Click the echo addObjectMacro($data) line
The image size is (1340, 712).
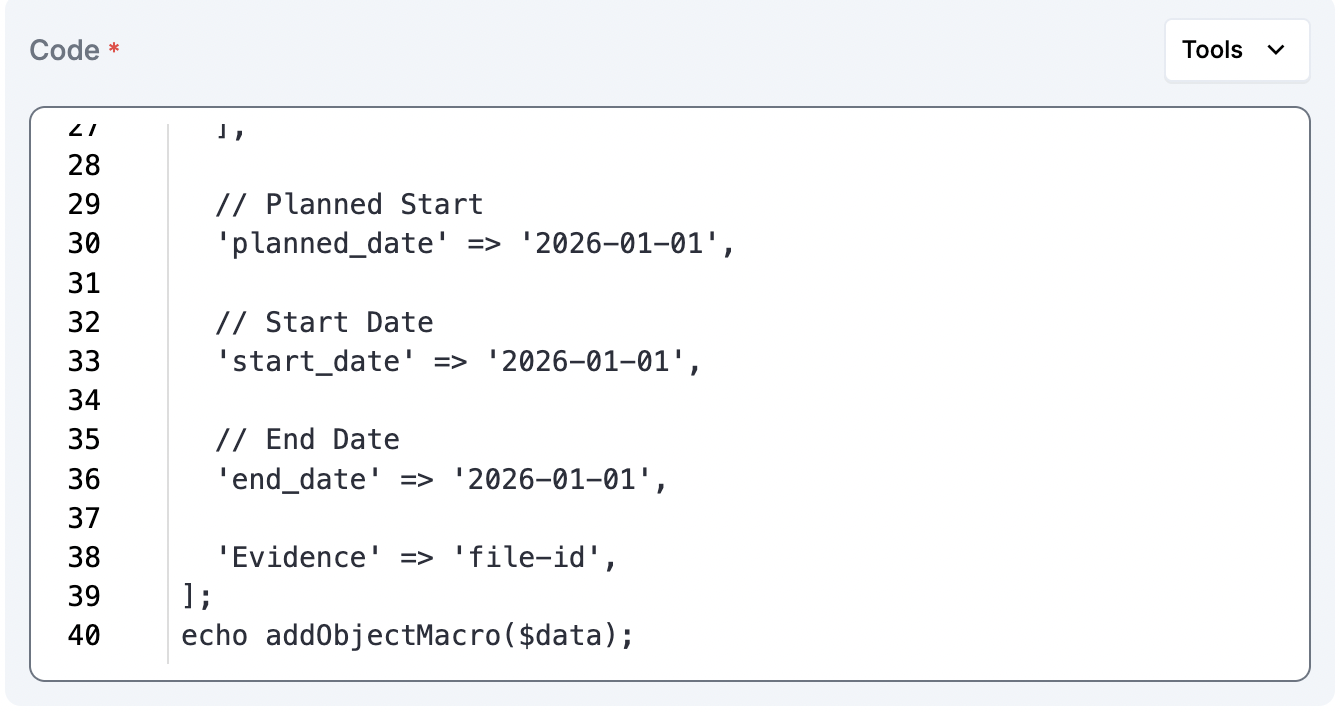407,635
